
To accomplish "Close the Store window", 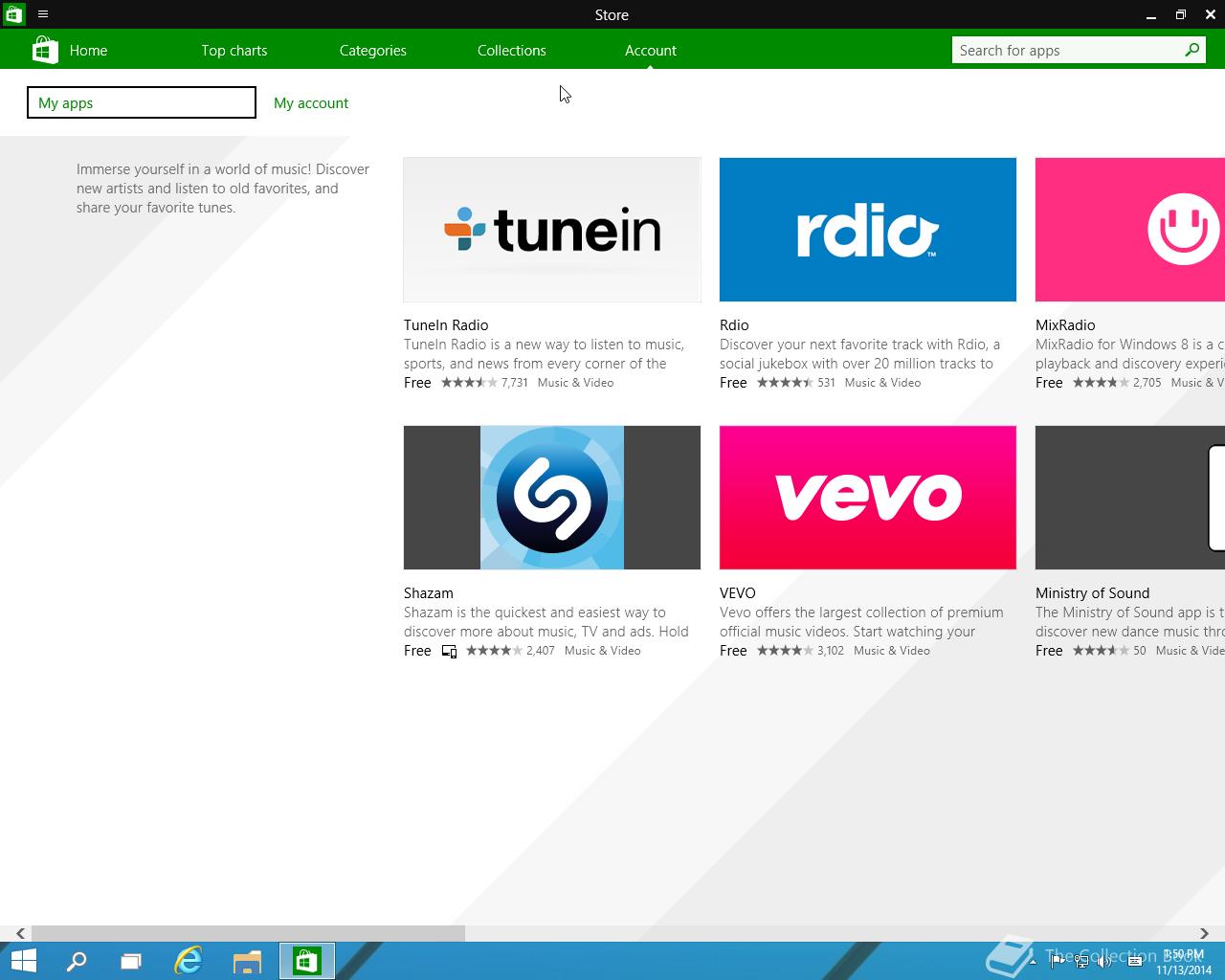I will (1211, 14).
